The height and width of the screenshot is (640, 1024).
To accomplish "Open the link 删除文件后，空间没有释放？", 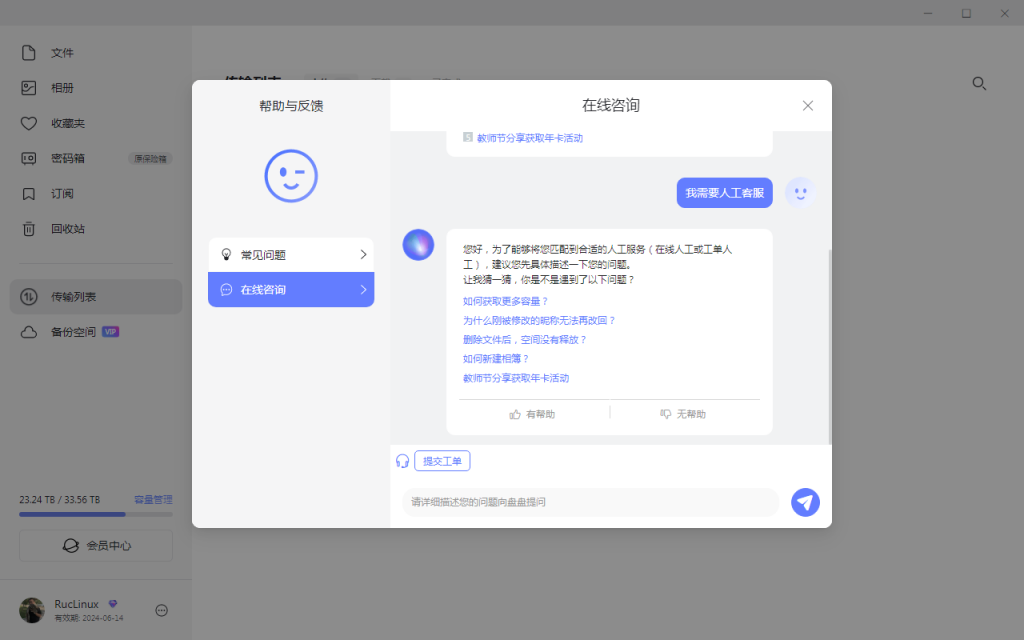I will coord(524,340).
